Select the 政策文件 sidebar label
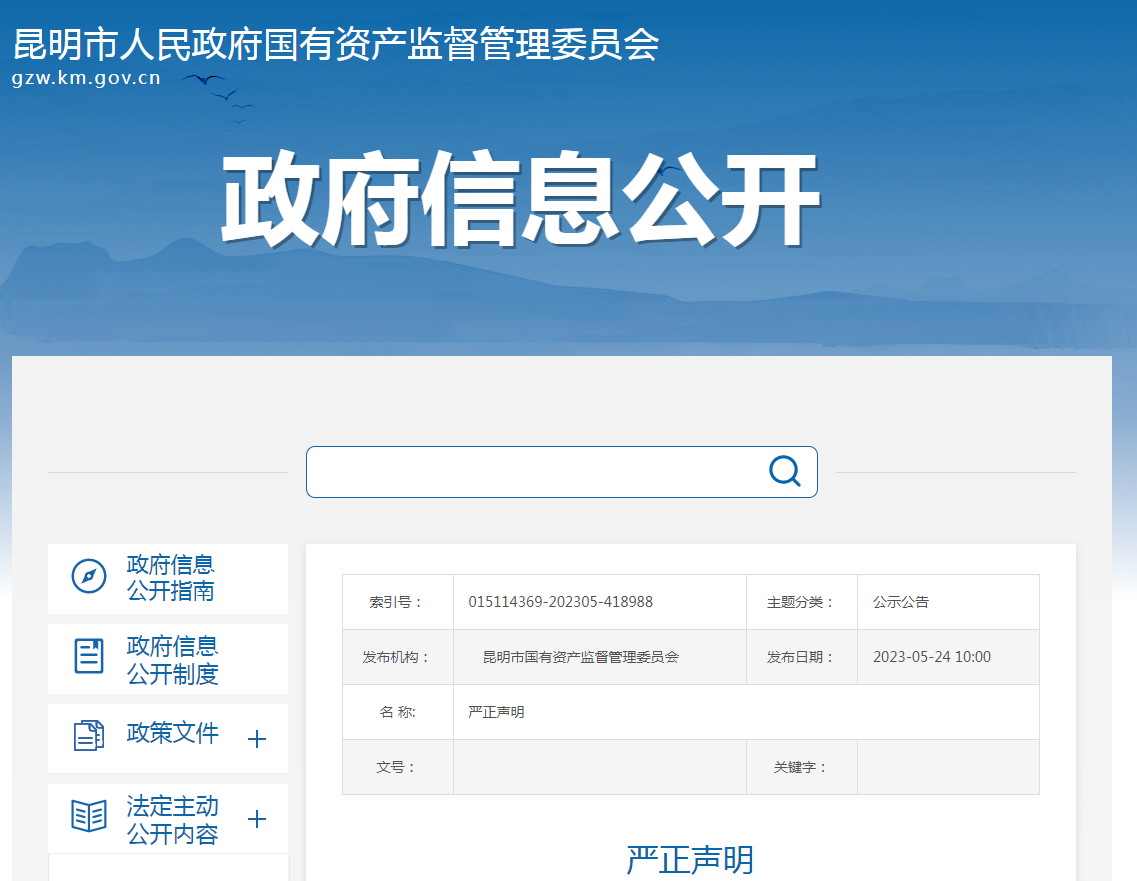This screenshot has height=881, width=1137. coord(172,733)
